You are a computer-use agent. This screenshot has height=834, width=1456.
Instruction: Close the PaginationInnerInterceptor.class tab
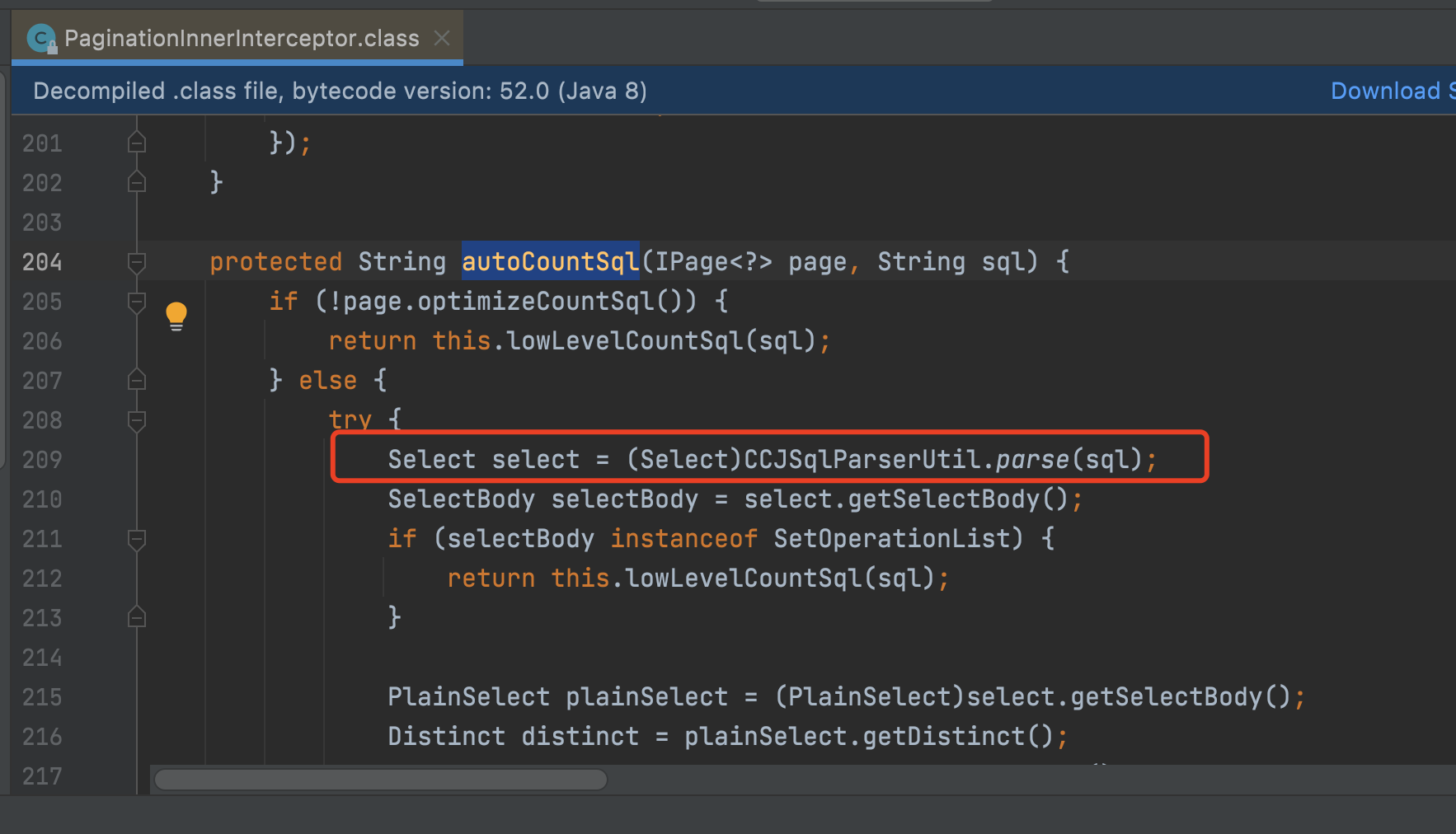click(x=442, y=38)
